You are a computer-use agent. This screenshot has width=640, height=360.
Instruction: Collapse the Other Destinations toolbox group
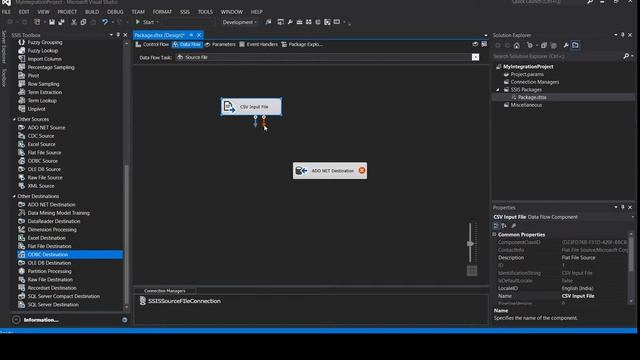[14, 196]
